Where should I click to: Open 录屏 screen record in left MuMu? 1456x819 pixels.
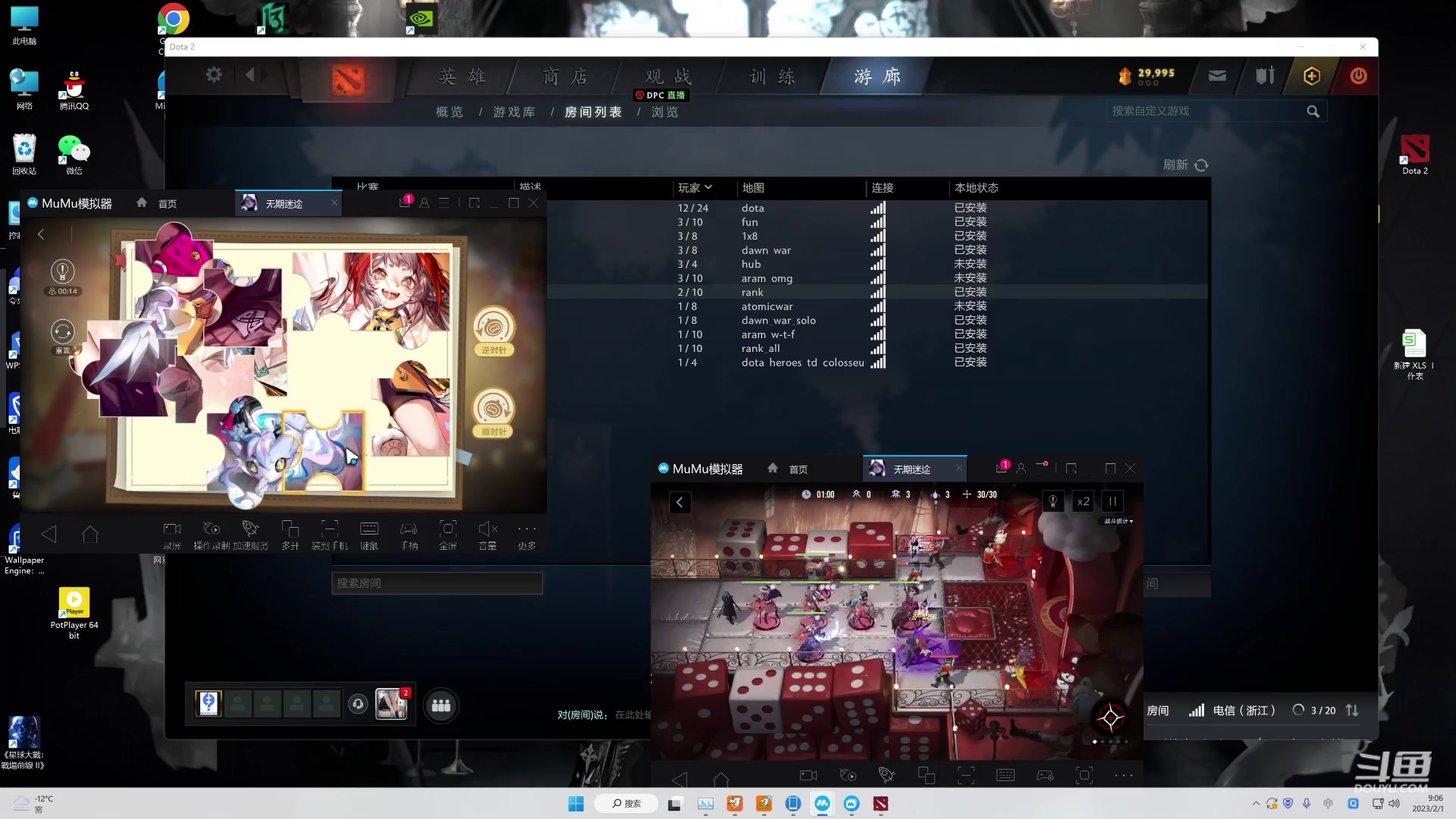pyautogui.click(x=172, y=535)
